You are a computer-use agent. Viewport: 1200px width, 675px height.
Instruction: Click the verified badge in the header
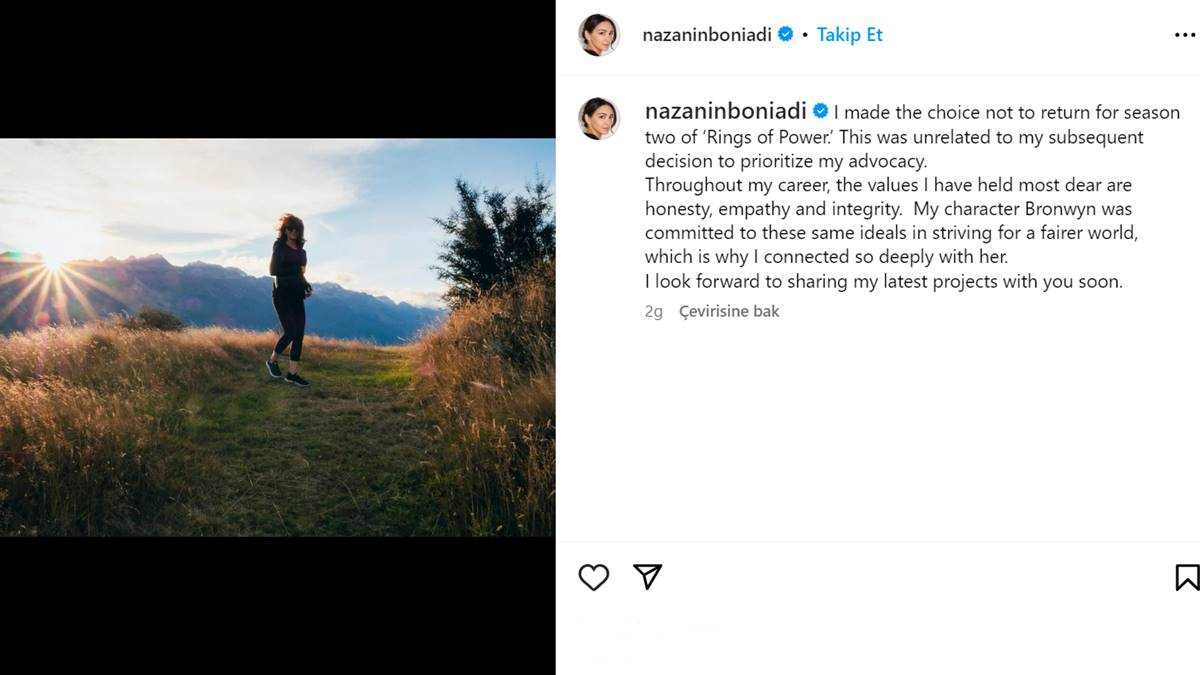click(x=785, y=34)
